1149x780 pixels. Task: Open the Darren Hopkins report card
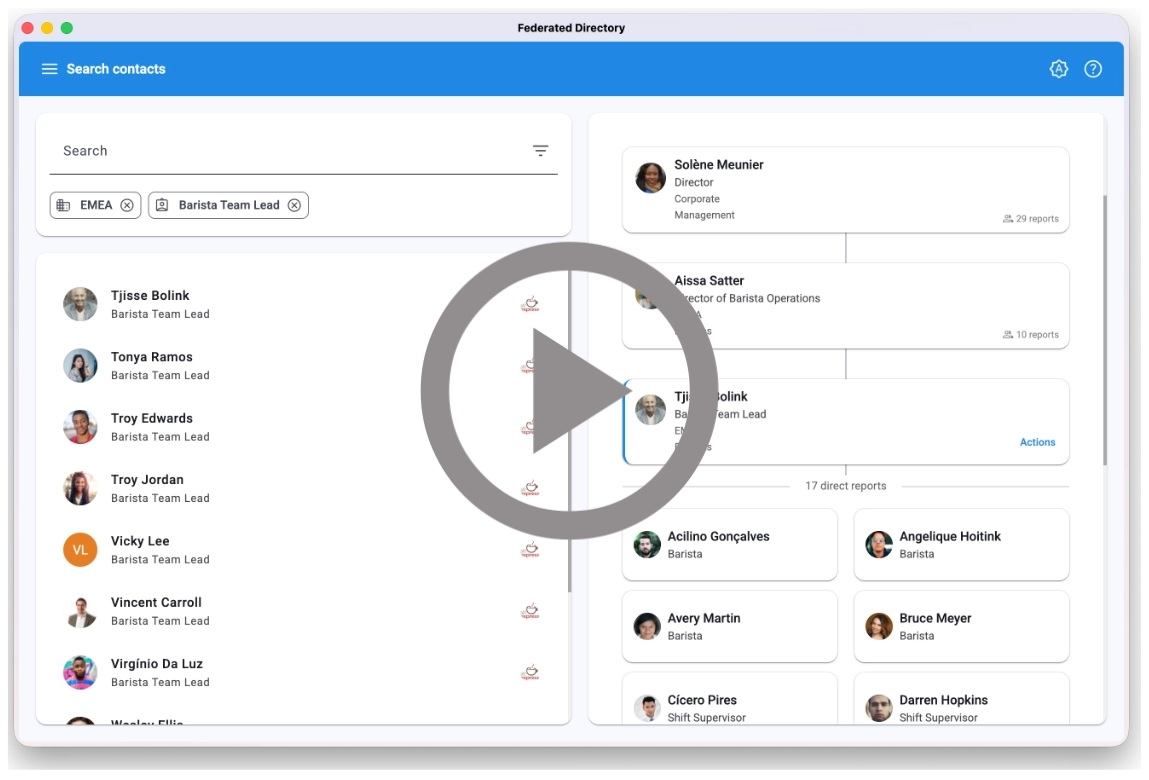(961, 699)
